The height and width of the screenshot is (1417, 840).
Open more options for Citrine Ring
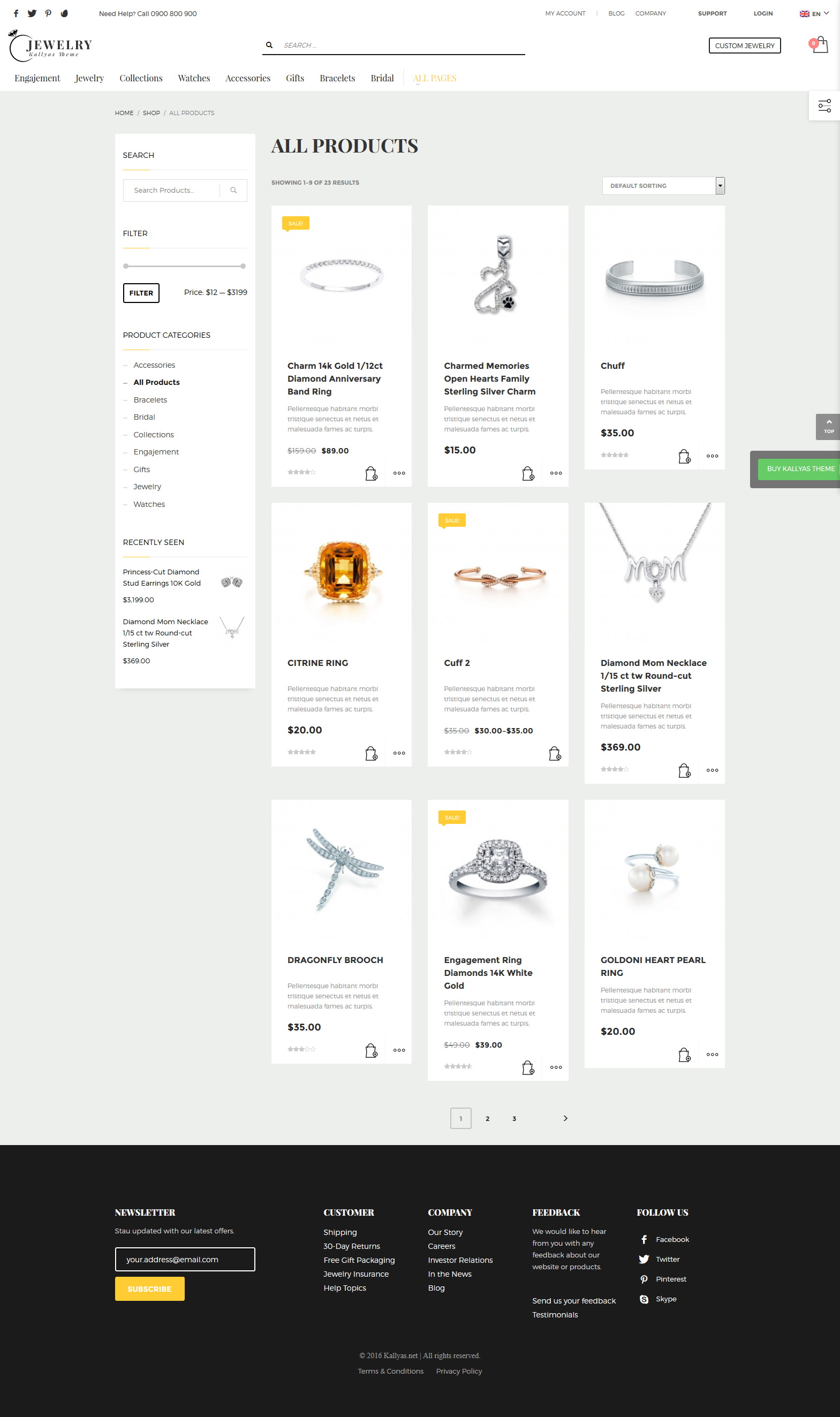399,753
